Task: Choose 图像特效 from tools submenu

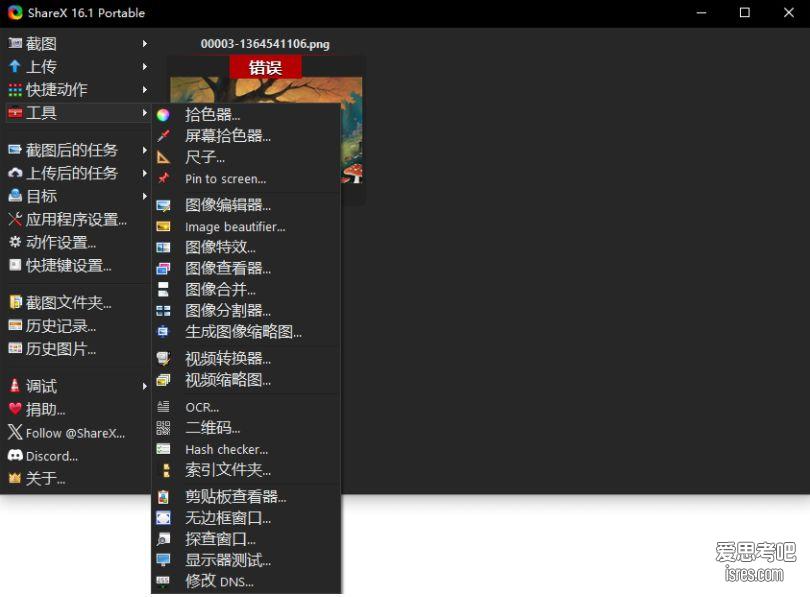Action: click(x=246, y=247)
